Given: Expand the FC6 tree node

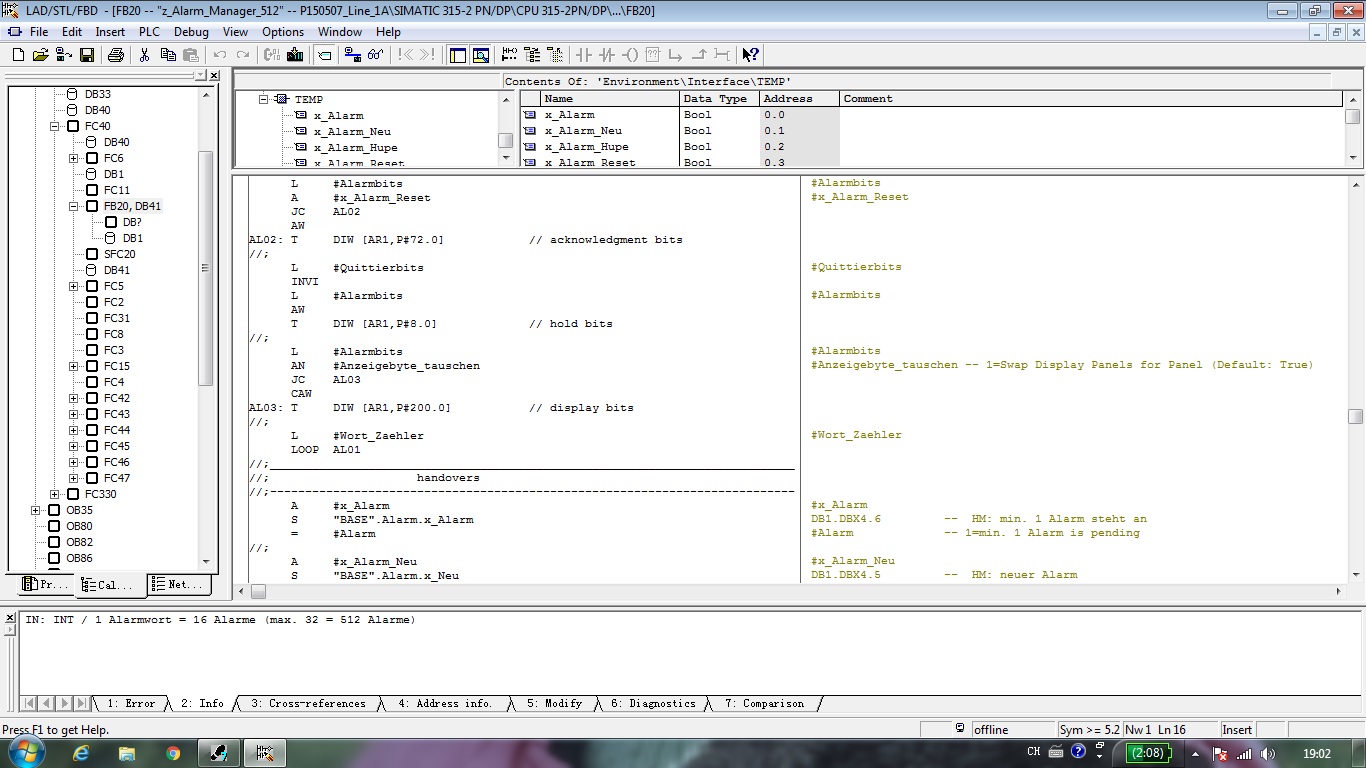Looking at the screenshot, I should point(74,158).
